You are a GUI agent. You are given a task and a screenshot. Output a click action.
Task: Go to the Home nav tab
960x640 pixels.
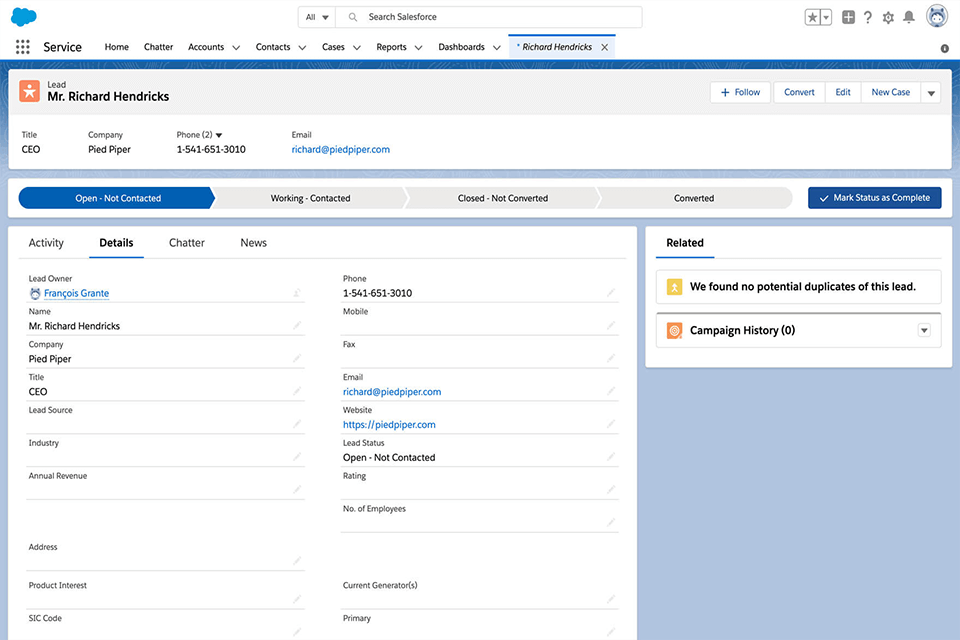(116, 47)
